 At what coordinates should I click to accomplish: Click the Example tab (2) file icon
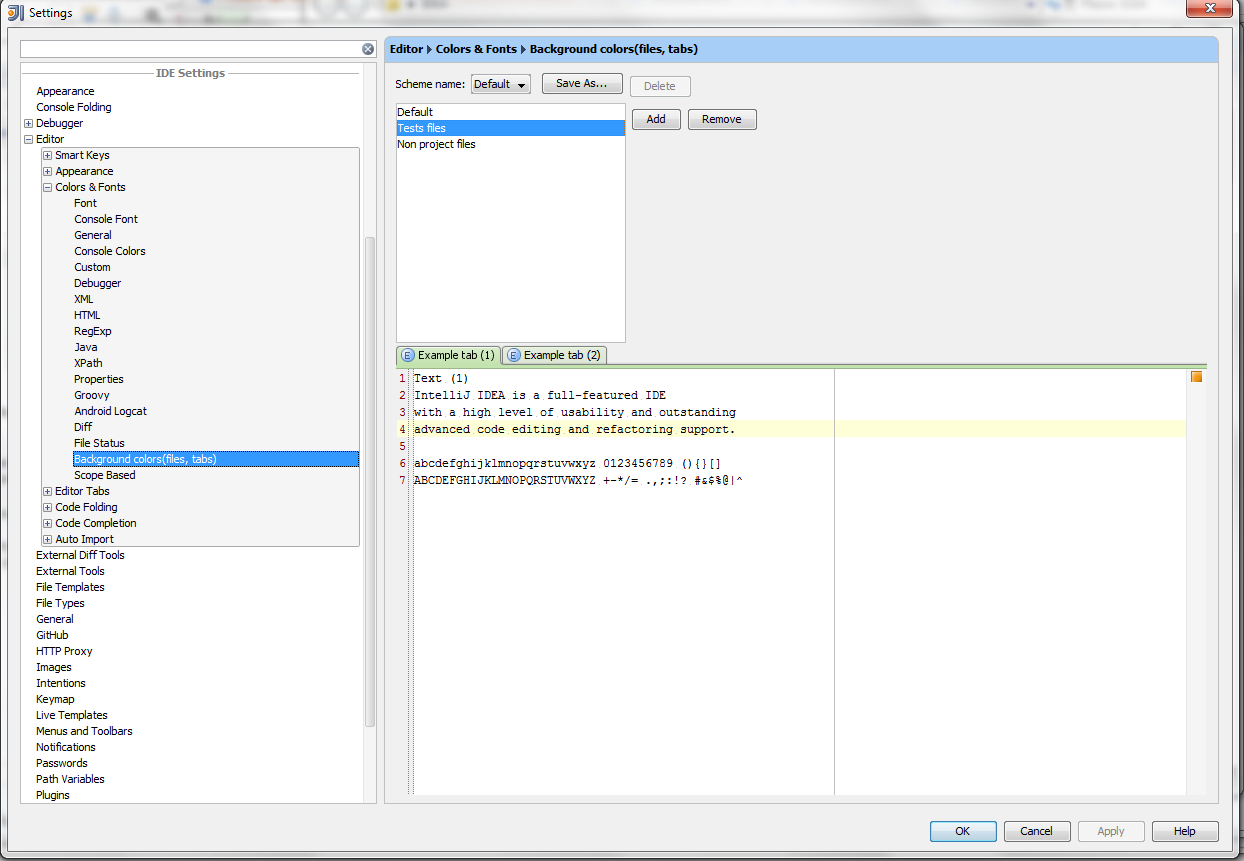(x=513, y=355)
